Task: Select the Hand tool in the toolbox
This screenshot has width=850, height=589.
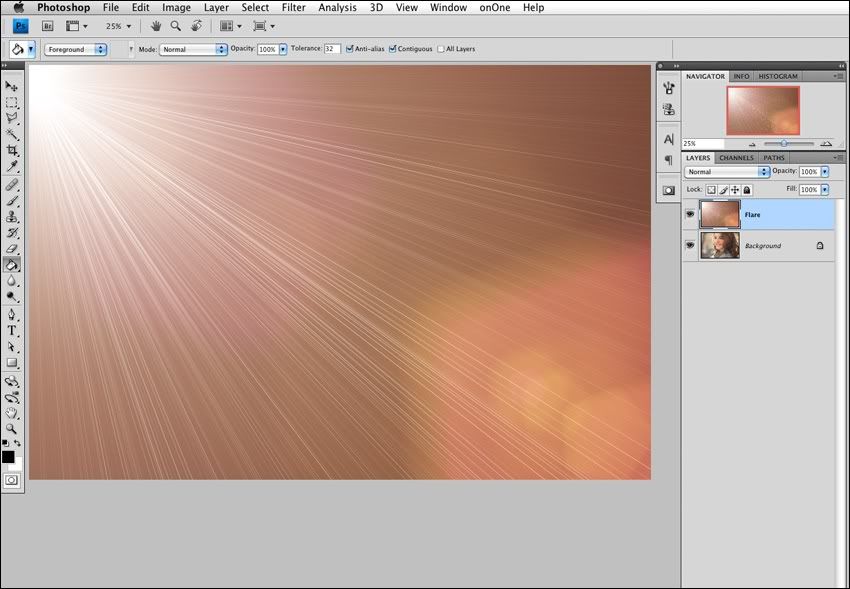Action: 11,413
